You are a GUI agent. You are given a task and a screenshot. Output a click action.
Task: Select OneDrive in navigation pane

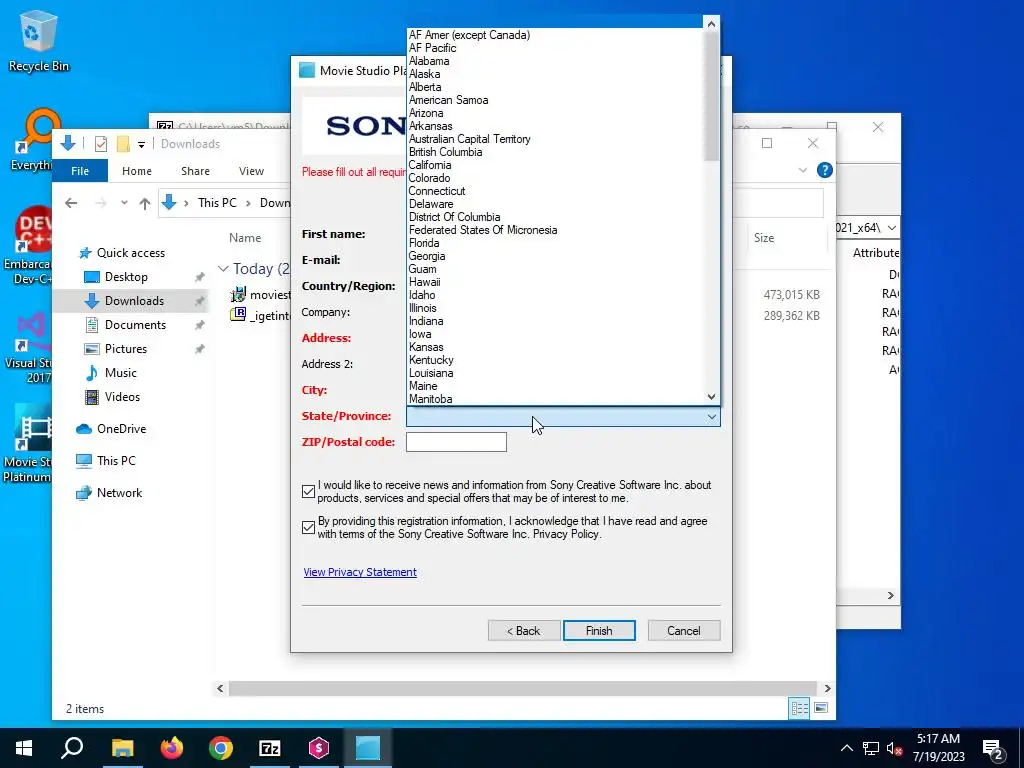coord(121,429)
